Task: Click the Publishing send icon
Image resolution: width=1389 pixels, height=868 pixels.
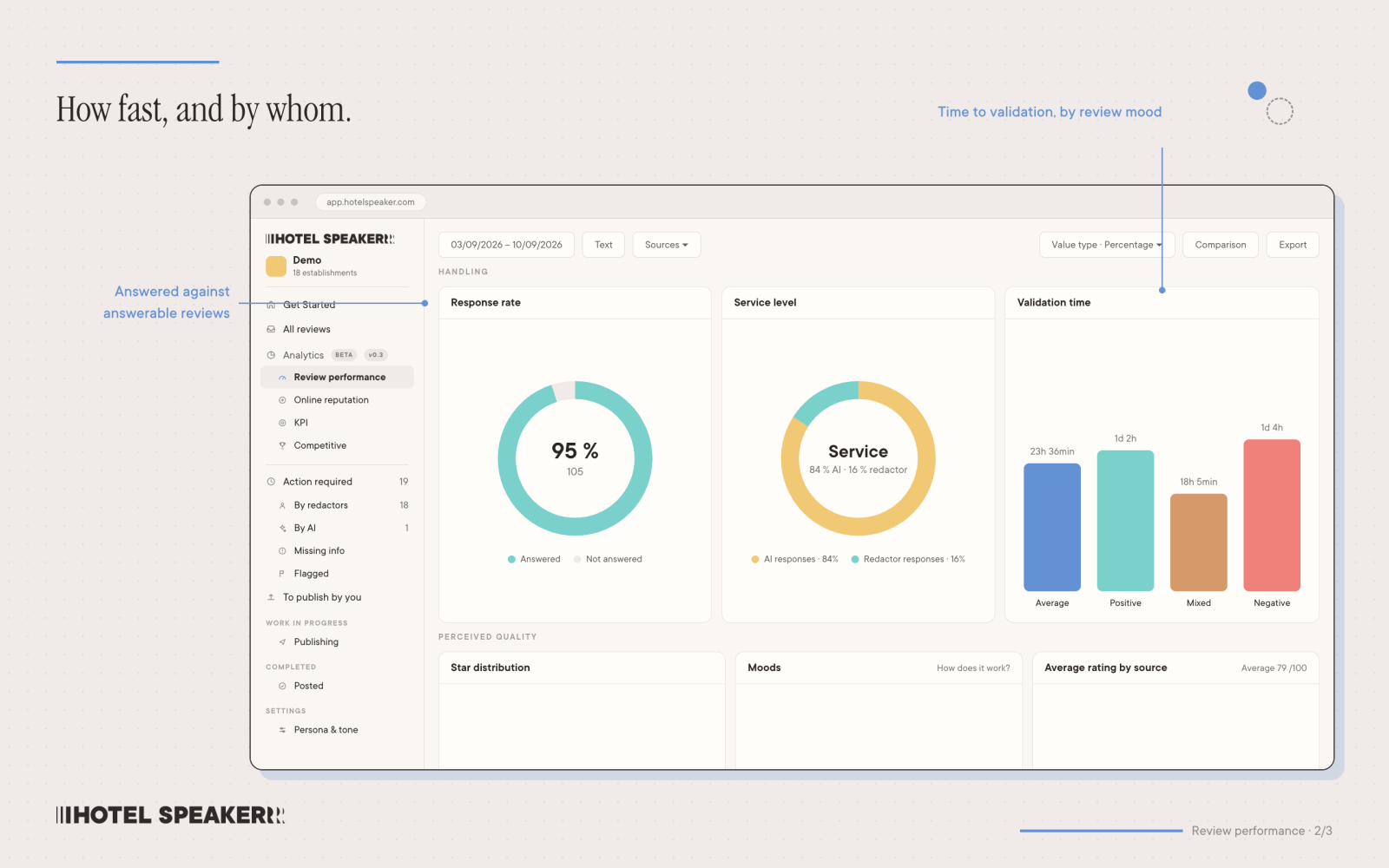Action: 282,642
